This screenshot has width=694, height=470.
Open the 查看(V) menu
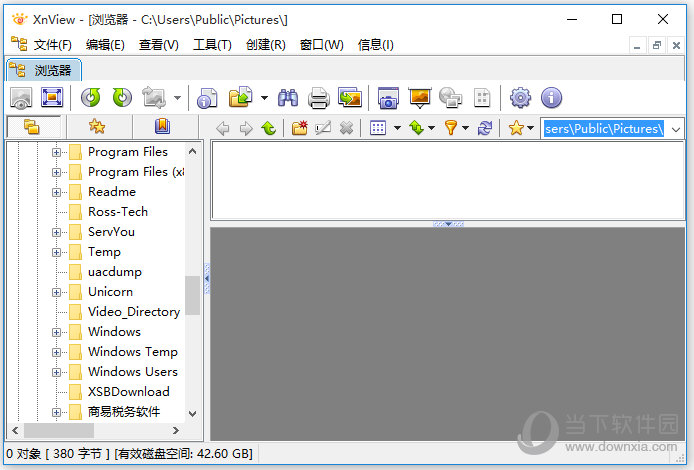point(158,45)
